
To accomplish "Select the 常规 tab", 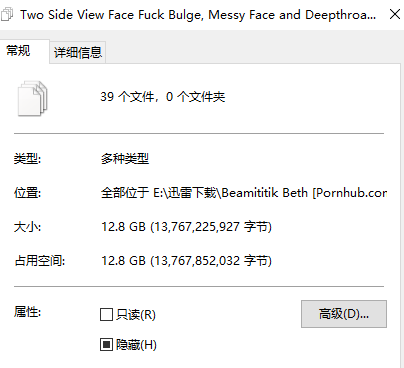I will [x=18, y=51].
